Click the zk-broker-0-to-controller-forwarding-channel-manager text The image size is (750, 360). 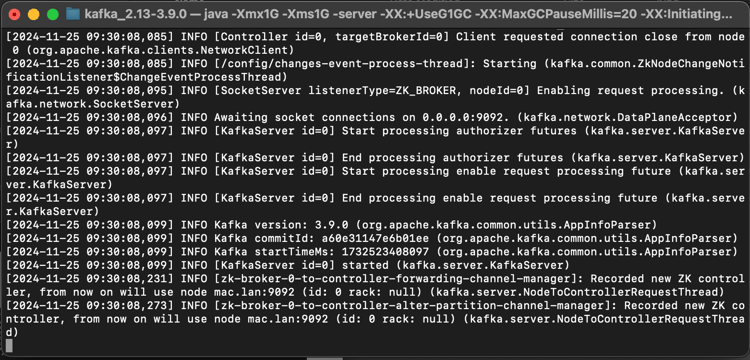click(x=397, y=278)
